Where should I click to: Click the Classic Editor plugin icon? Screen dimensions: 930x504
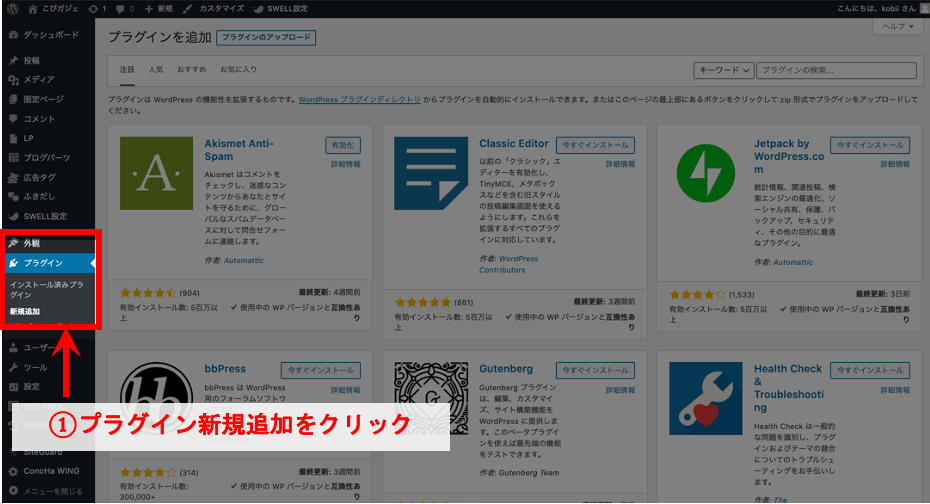[x=431, y=173]
